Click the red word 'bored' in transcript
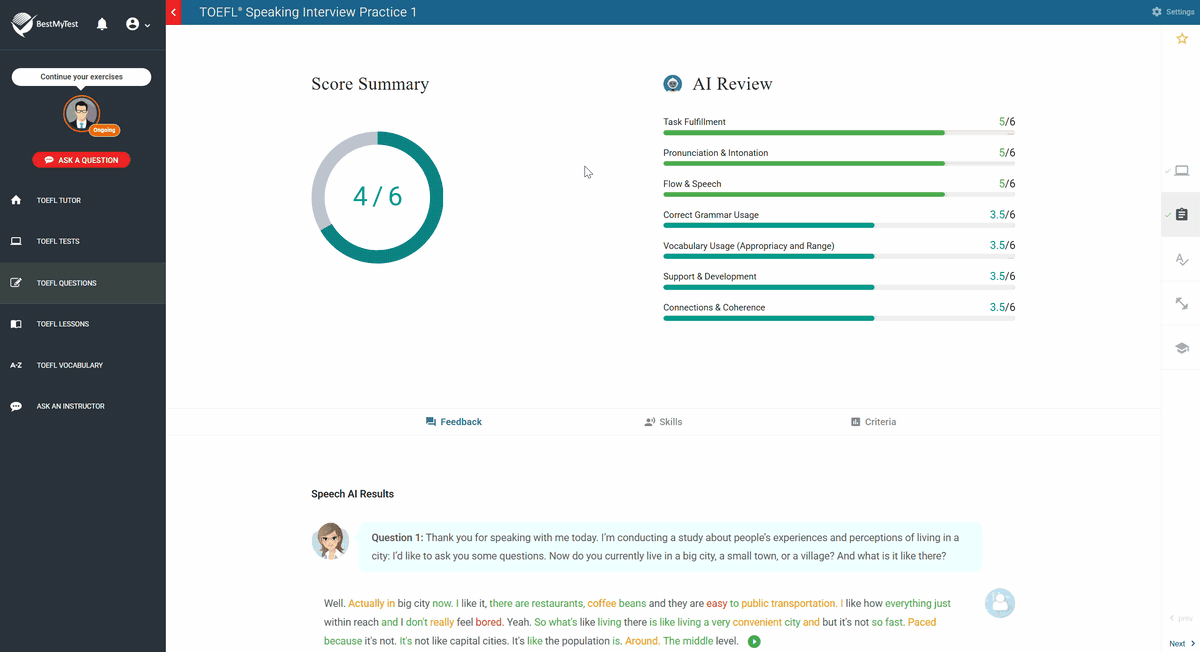This screenshot has height=652, width=1200. [x=488, y=622]
